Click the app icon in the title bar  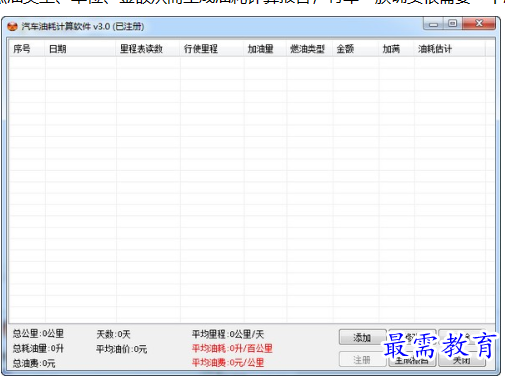[x=12, y=26]
